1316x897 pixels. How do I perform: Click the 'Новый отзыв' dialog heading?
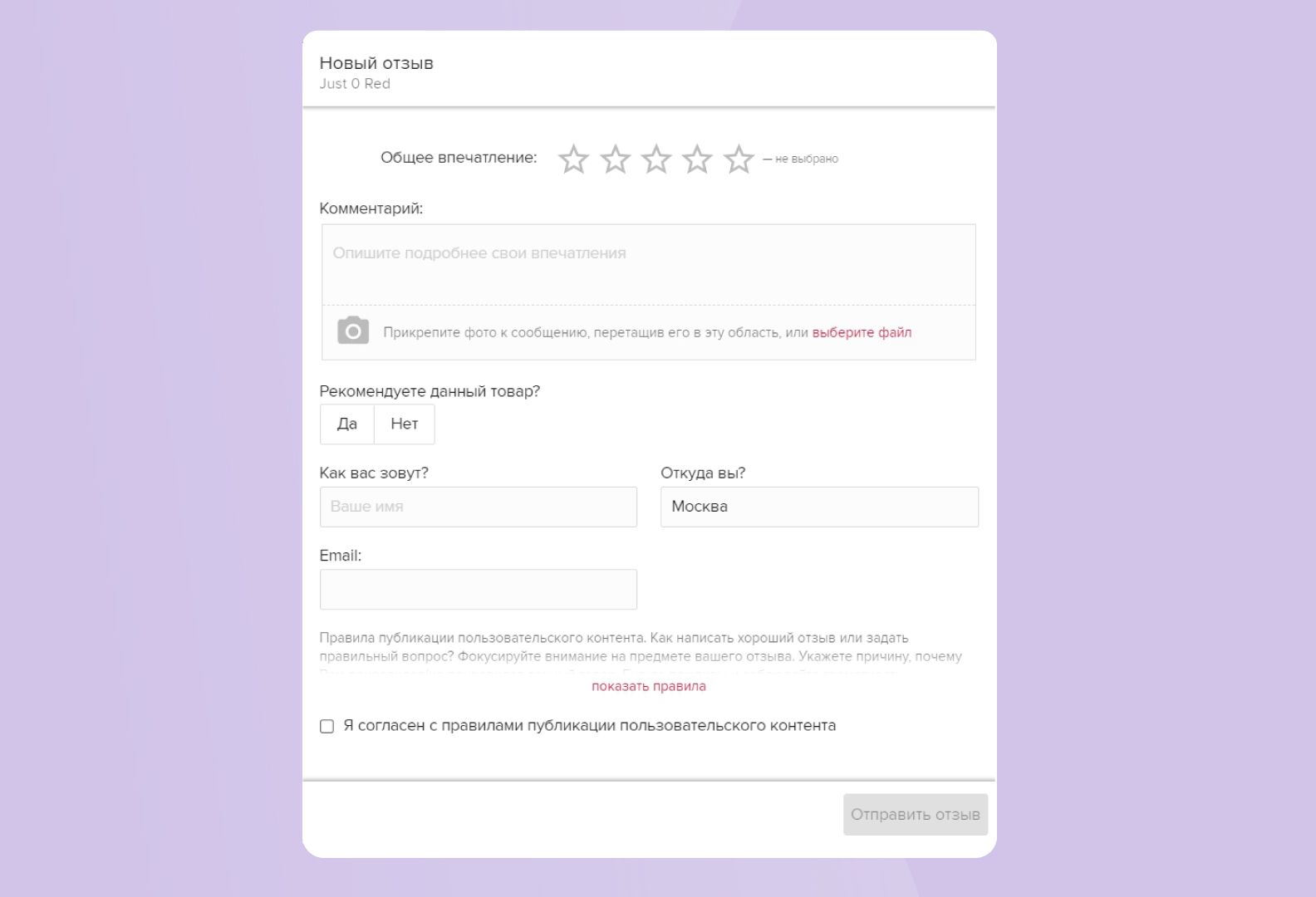click(376, 63)
